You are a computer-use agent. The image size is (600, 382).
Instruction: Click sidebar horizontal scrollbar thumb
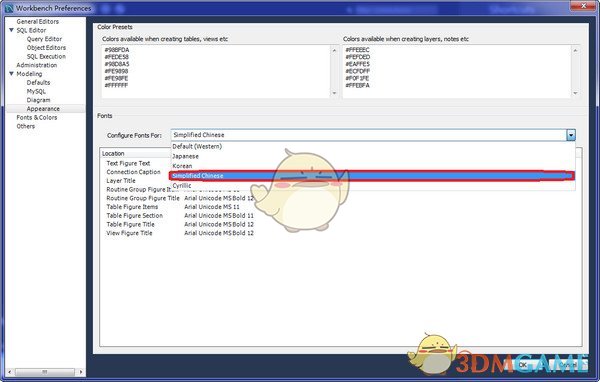point(44,372)
